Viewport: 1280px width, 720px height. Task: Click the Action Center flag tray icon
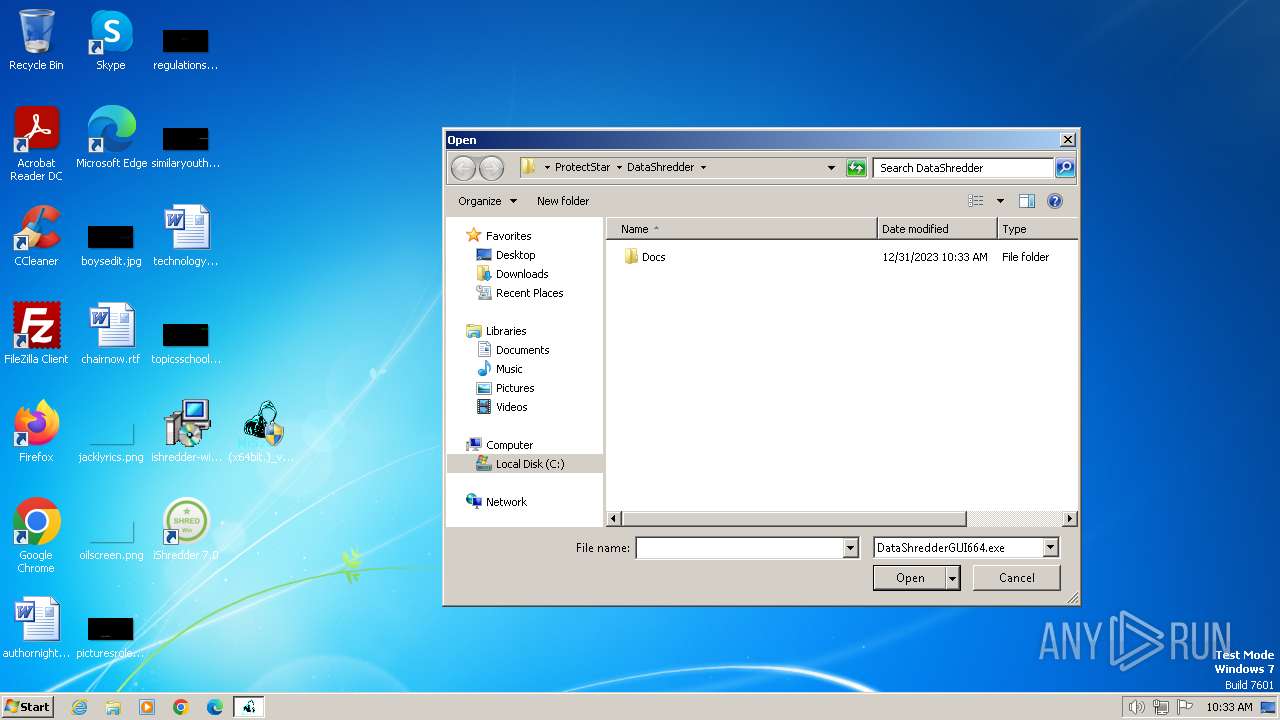1185,707
